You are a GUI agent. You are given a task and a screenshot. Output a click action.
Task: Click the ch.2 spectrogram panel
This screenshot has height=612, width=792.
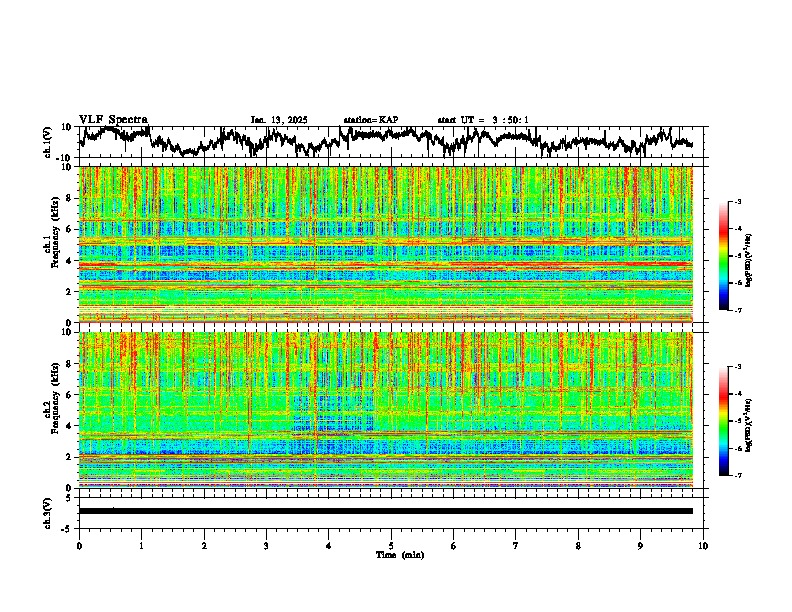(385, 410)
